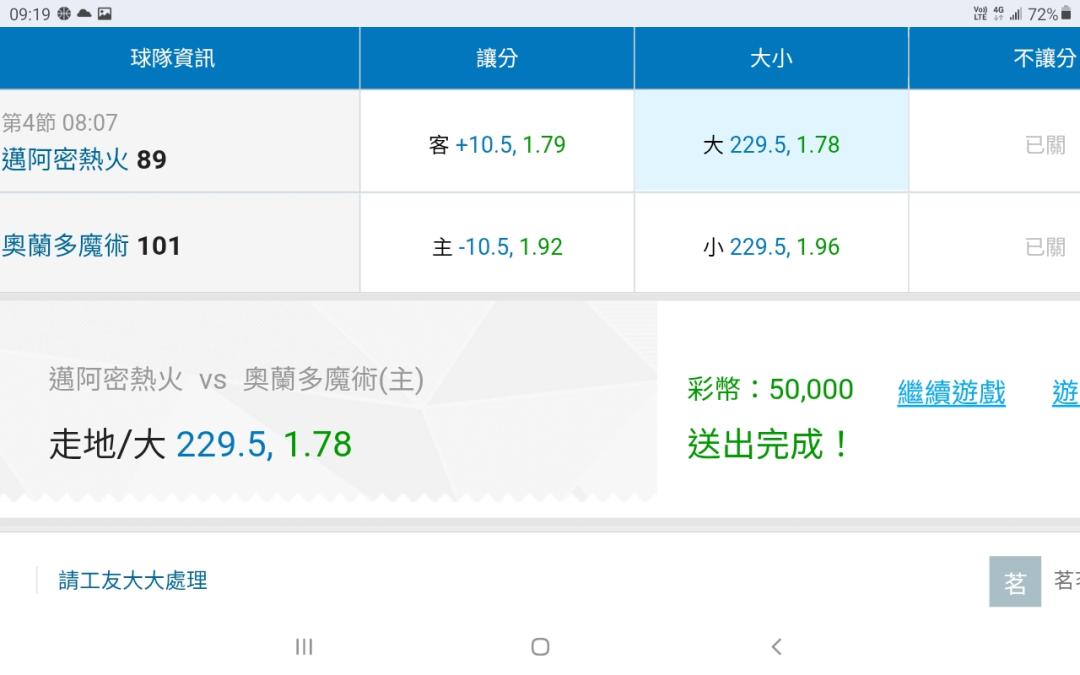Click the 繼續遊戲 link
The image size is (1080, 675).
point(951,392)
